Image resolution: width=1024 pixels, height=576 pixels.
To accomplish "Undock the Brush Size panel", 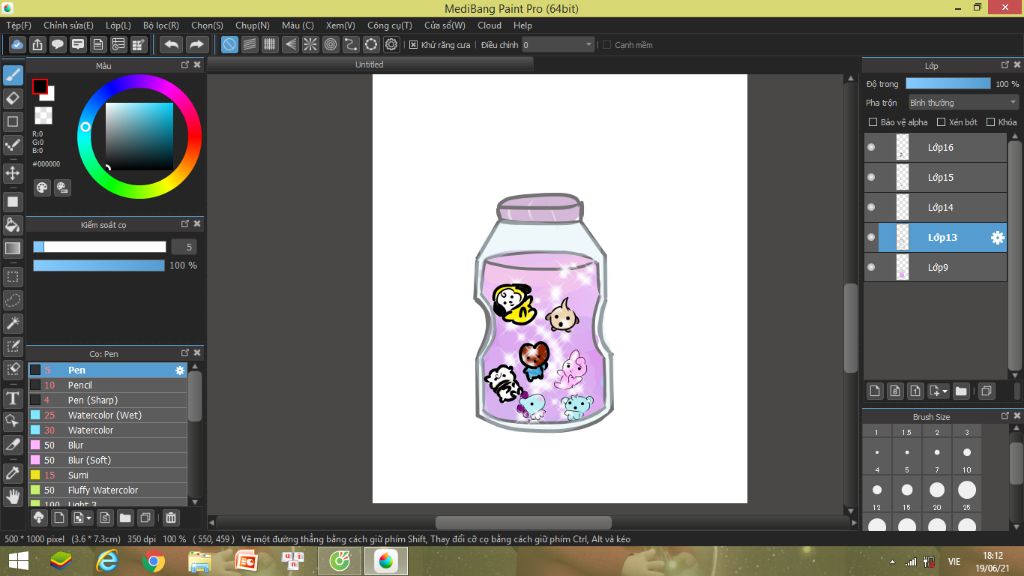I will coord(1004,416).
